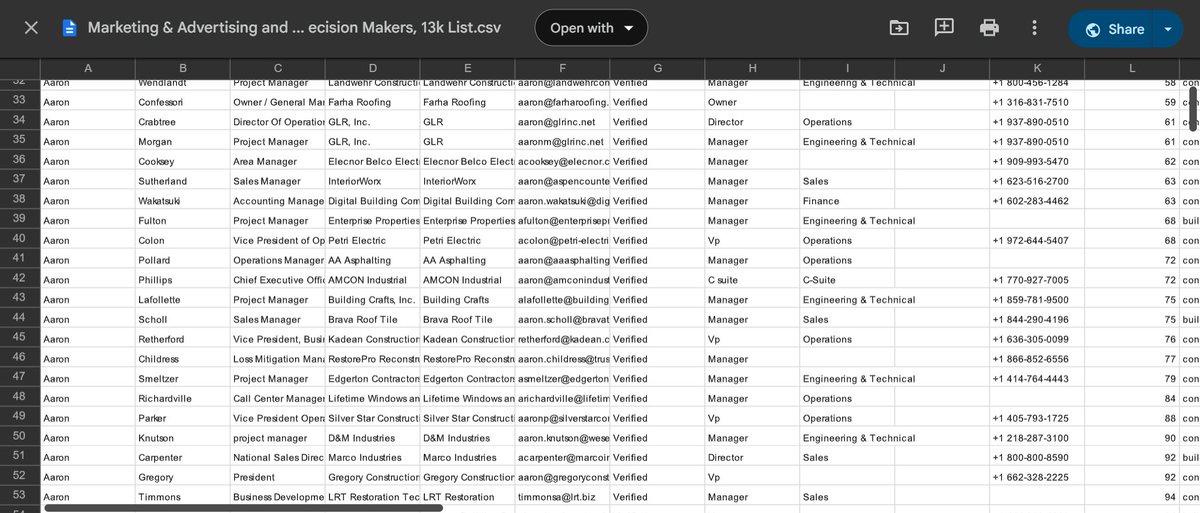
Task: Click phone '+1 316-831-7510' cell
Action: pyautogui.click(x=1037, y=102)
